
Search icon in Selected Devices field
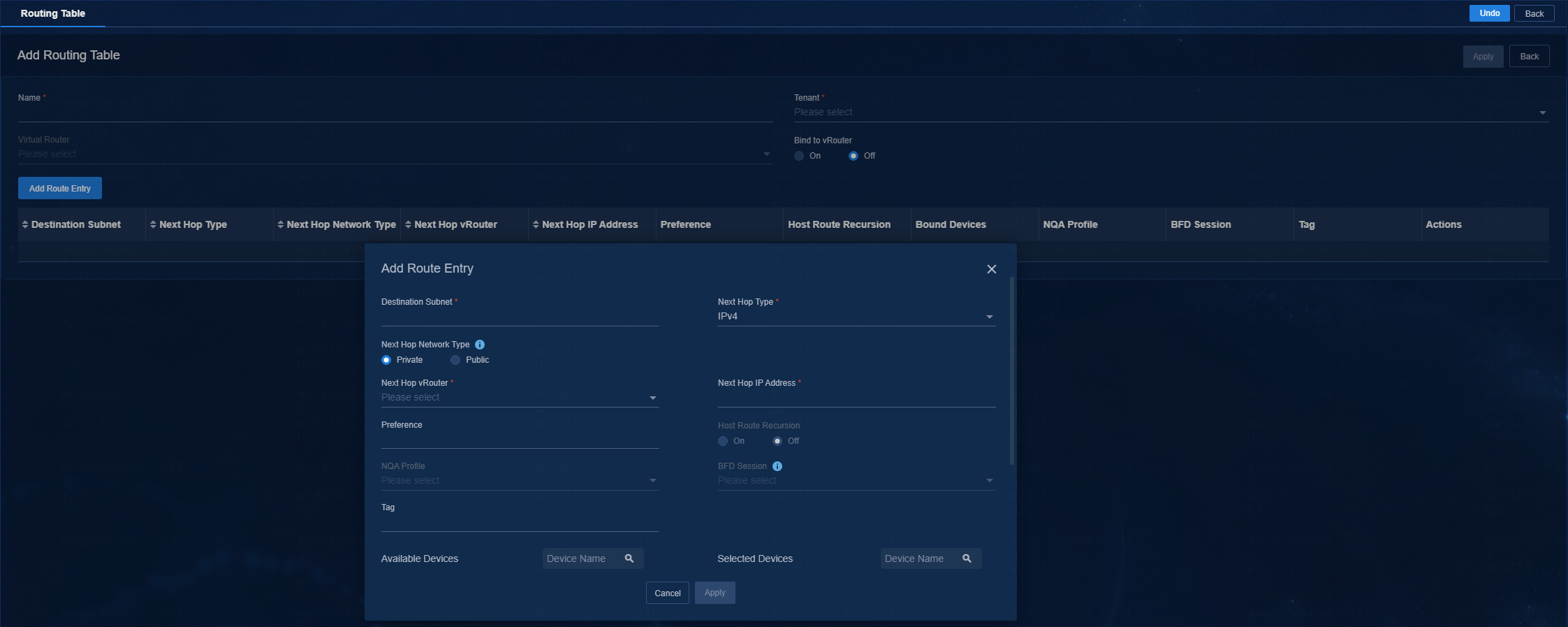point(967,558)
